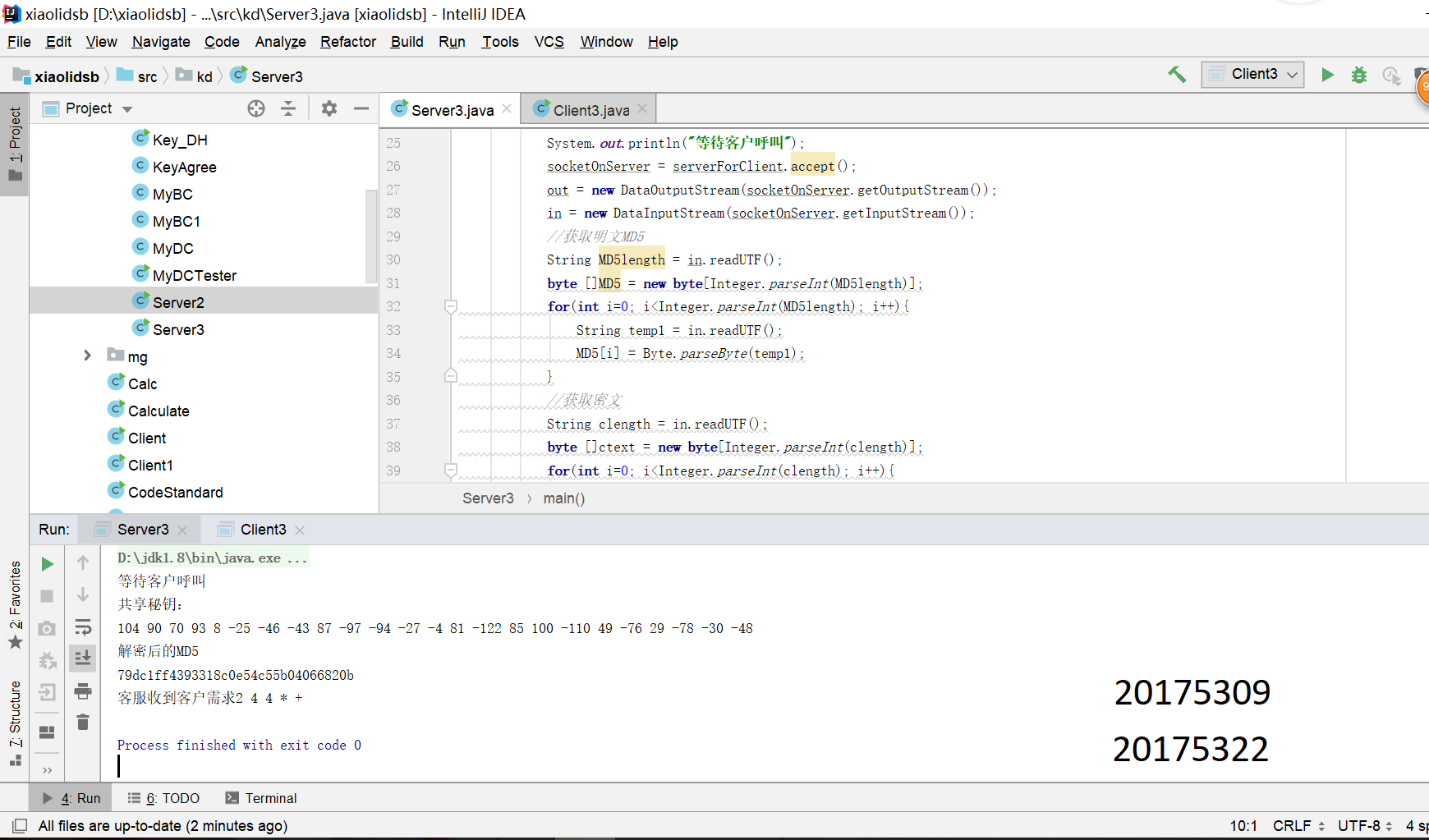
Task: Select MyBC1 class in project tree
Action: point(176,221)
